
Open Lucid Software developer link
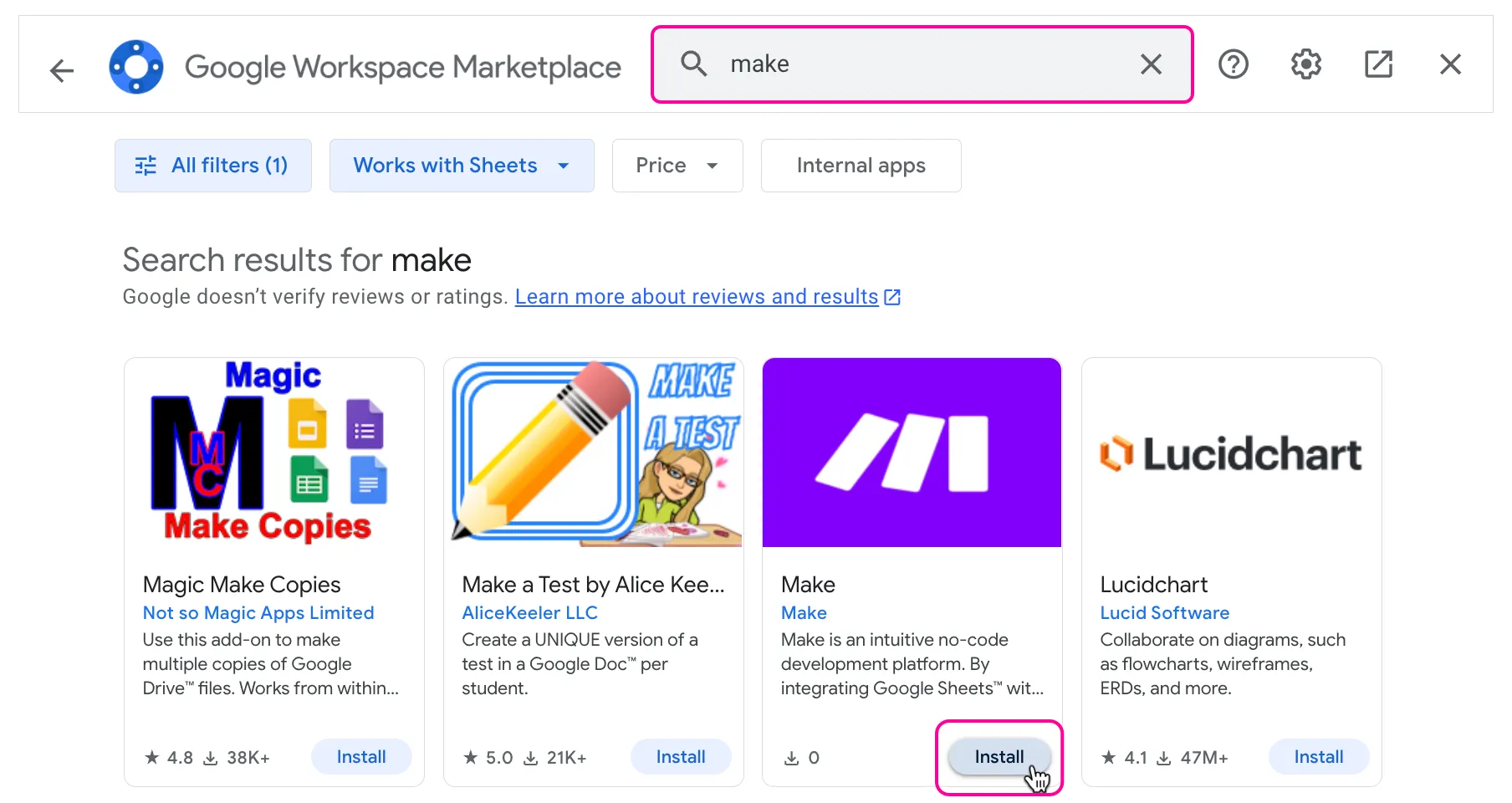(1165, 613)
